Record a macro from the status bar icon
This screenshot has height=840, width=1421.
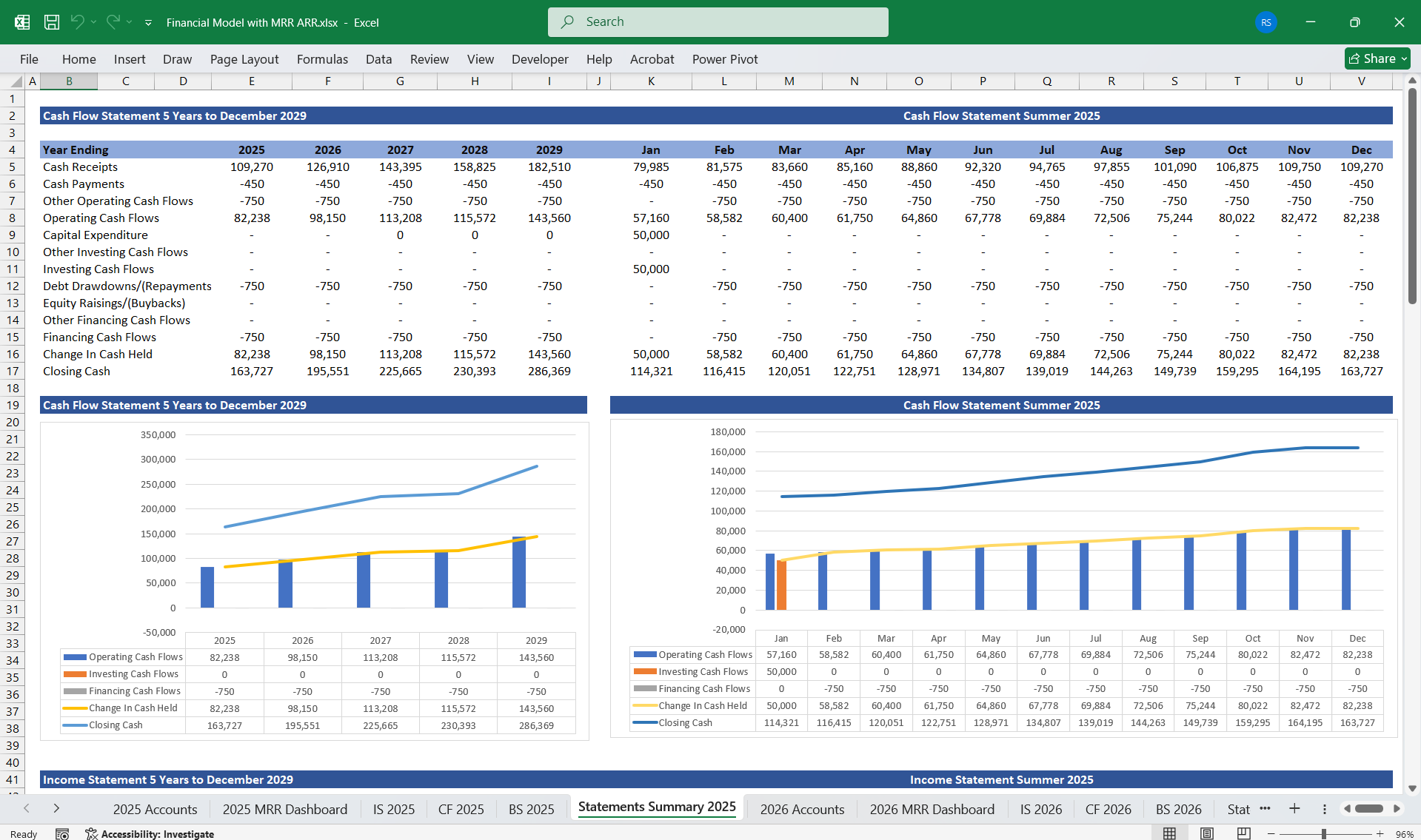[63, 833]
